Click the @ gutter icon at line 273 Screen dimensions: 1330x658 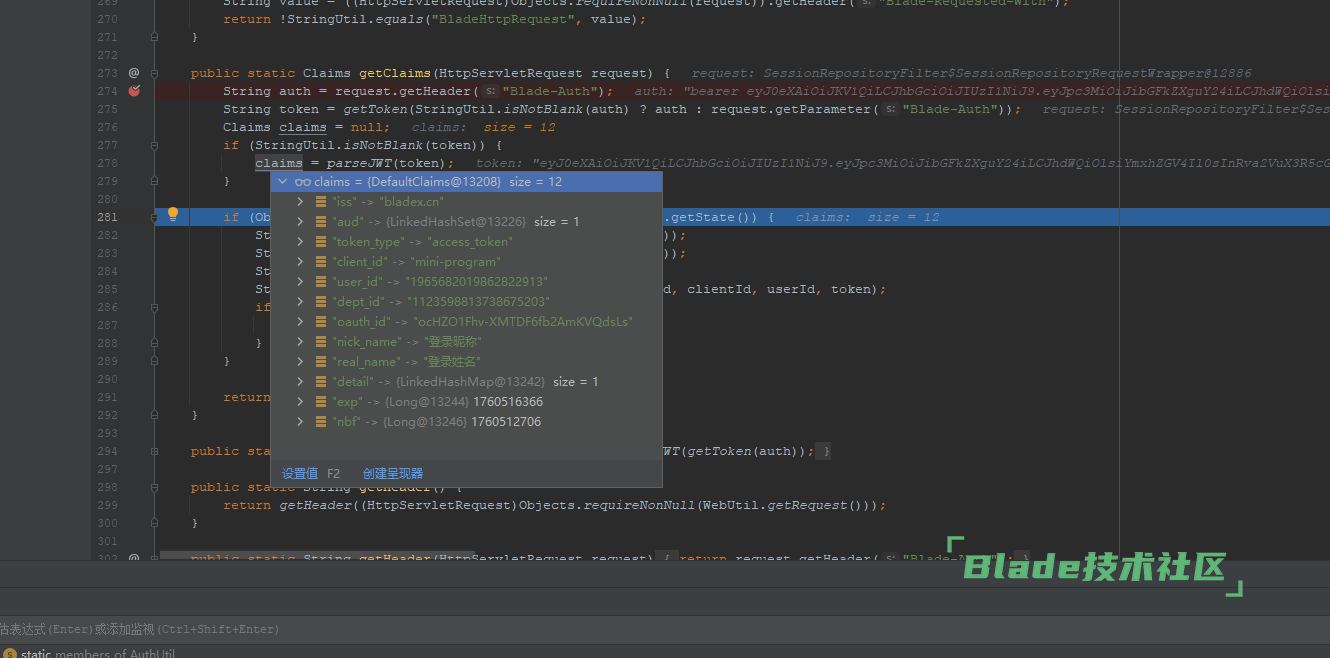pyautogui.click(x=134, y=73)
